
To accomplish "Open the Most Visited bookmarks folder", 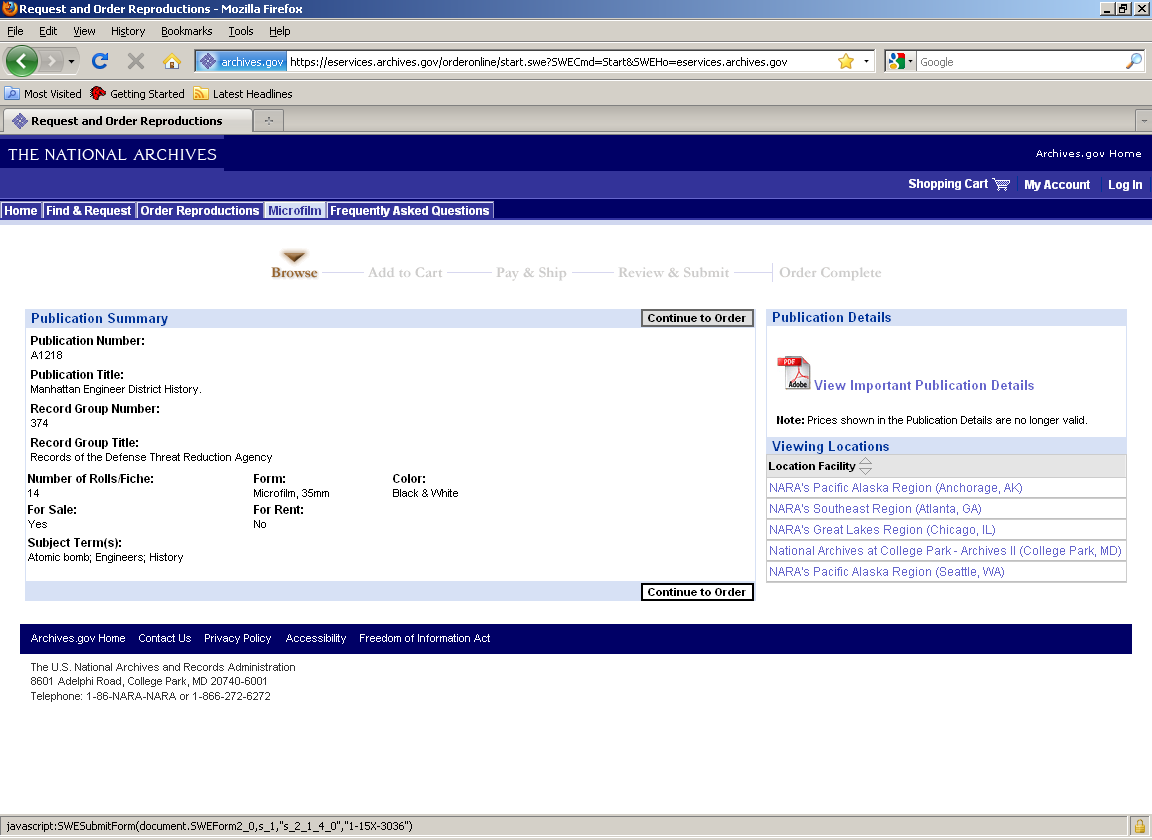I will pos(43,93).
